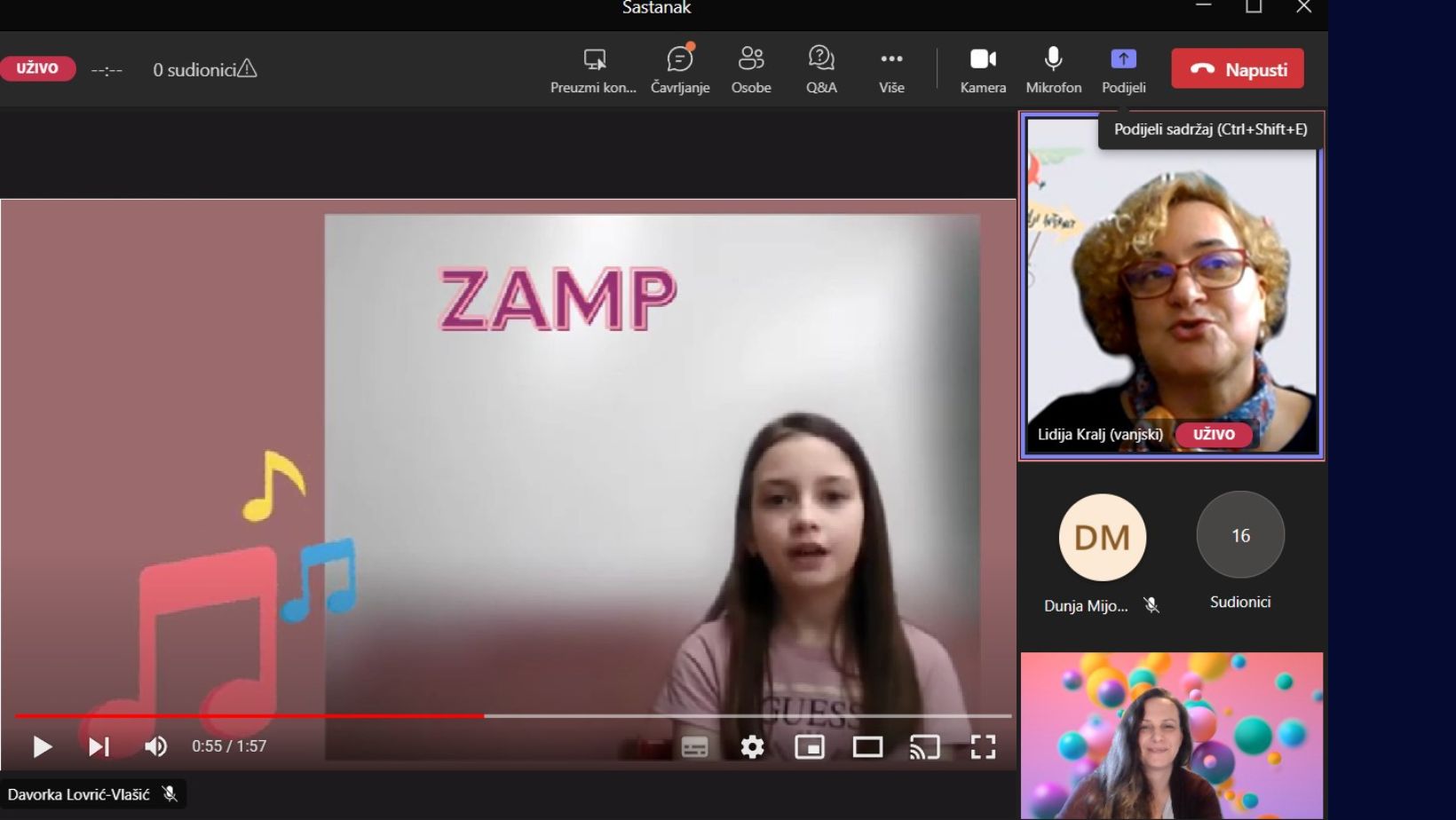
Task: Play the shared video
Action: (x=42, y=746)
